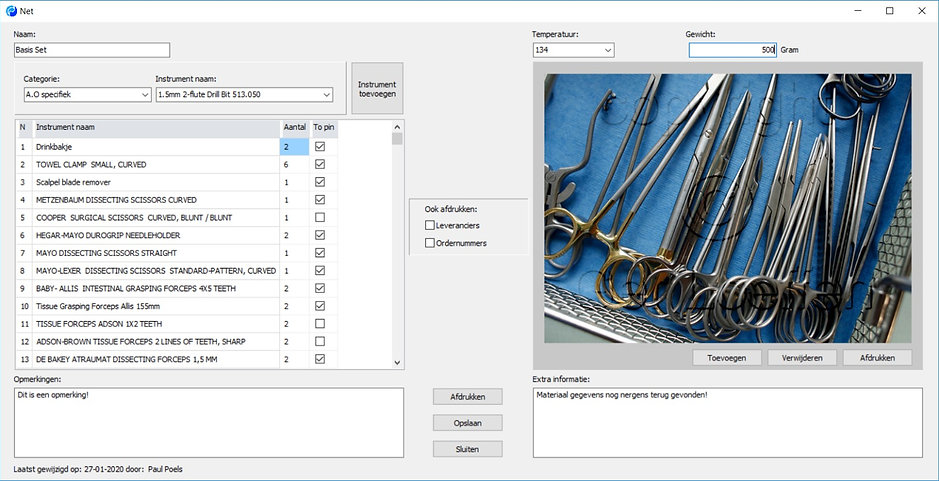Screen dimensions: 939x481
Task: Click the Gewicht field showing 500
Action: [x=732, y=50]
